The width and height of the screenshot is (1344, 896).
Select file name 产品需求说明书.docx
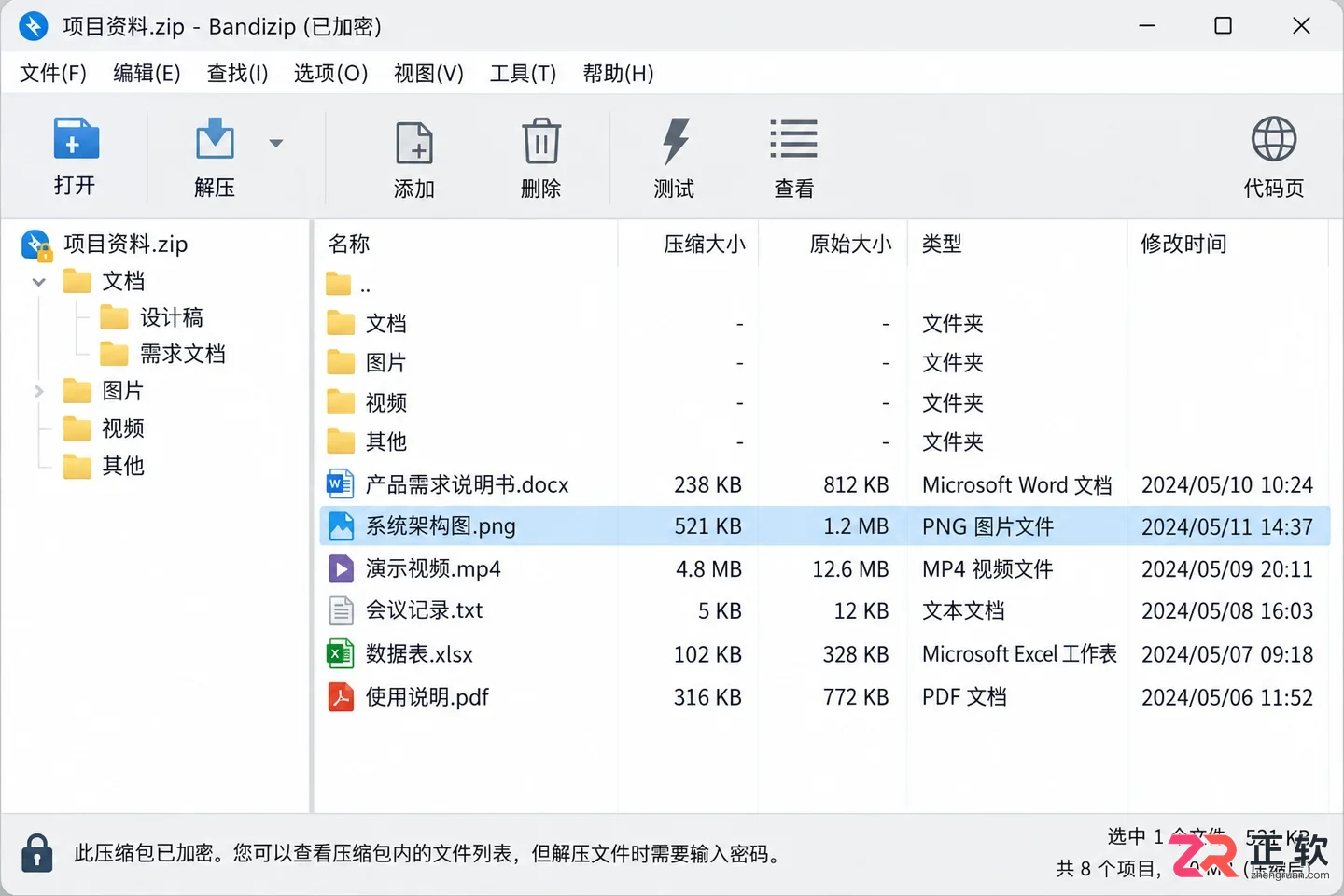468,484
